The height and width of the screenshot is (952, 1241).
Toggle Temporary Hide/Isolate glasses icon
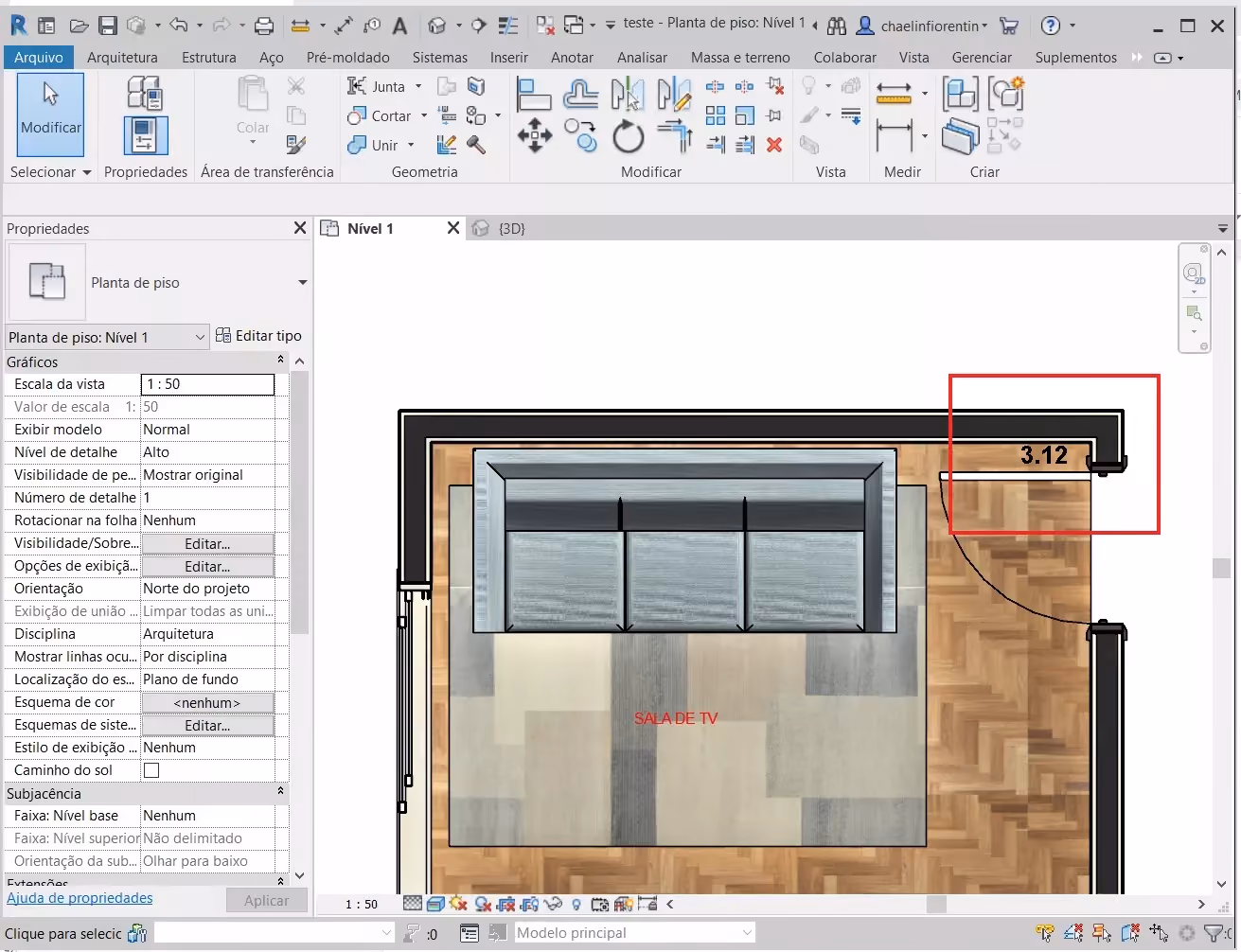554,904
